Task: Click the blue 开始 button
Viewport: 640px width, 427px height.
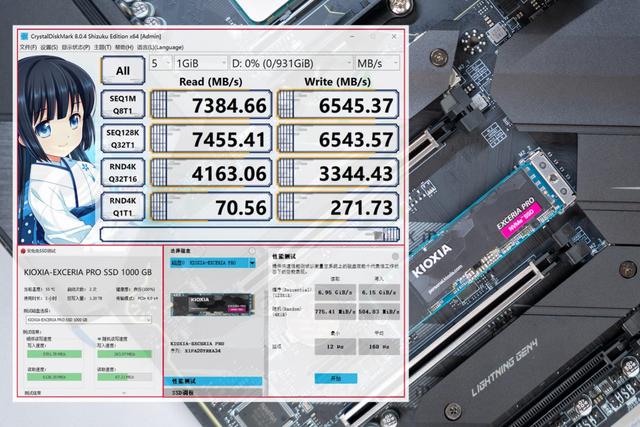Action: pos(336,378)
